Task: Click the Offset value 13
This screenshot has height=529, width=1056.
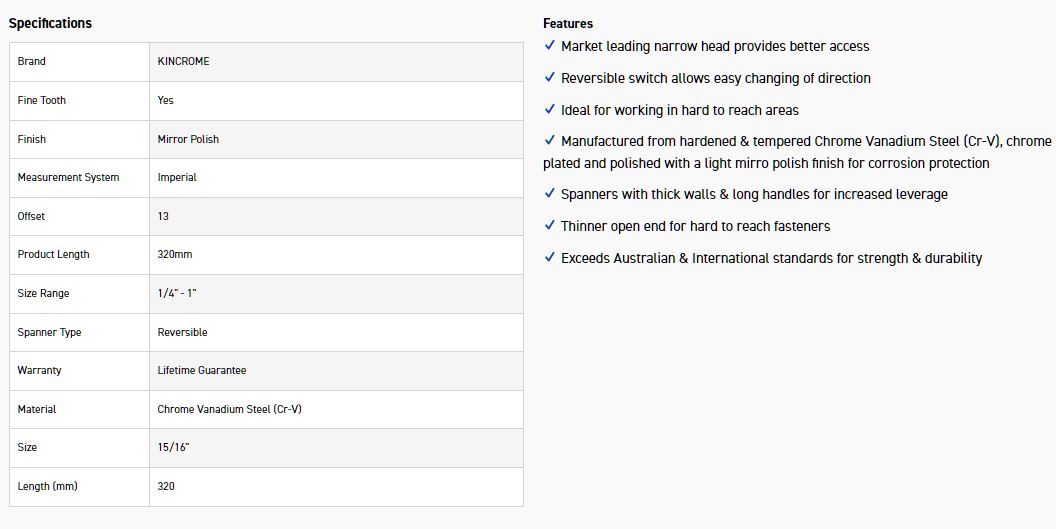Action: pos(163,216)
